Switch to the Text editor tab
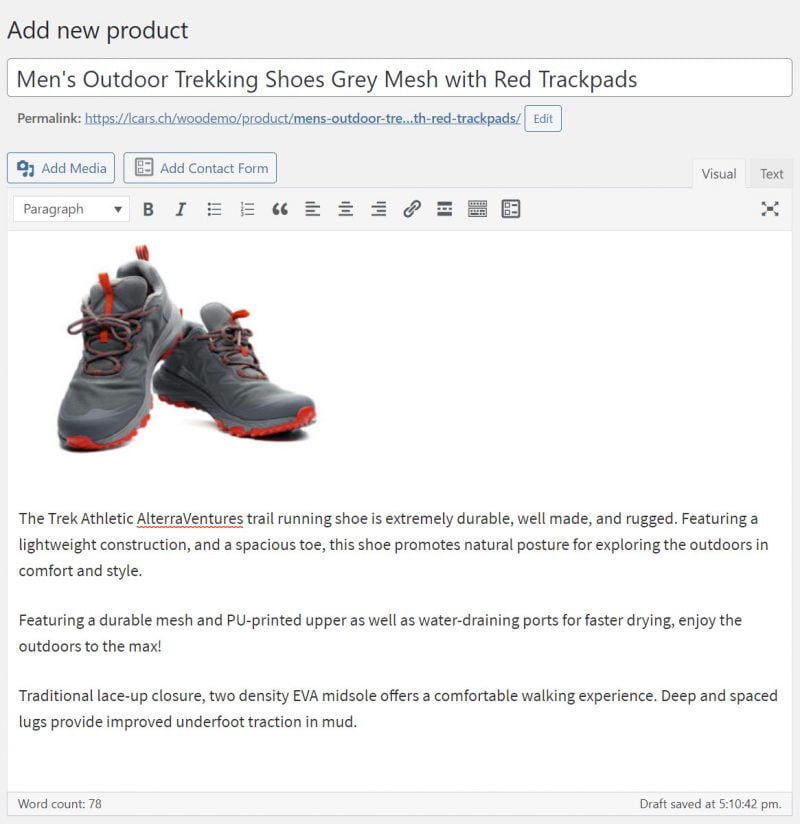The width and height of the screenshot is (800, 824). coord(771,173)
